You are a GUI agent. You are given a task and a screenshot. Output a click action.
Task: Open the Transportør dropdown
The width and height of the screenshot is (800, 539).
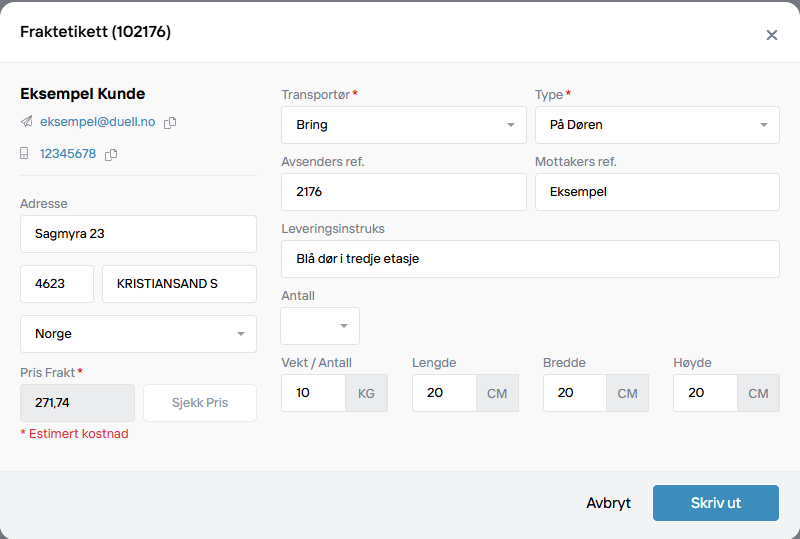coord(404,125)
